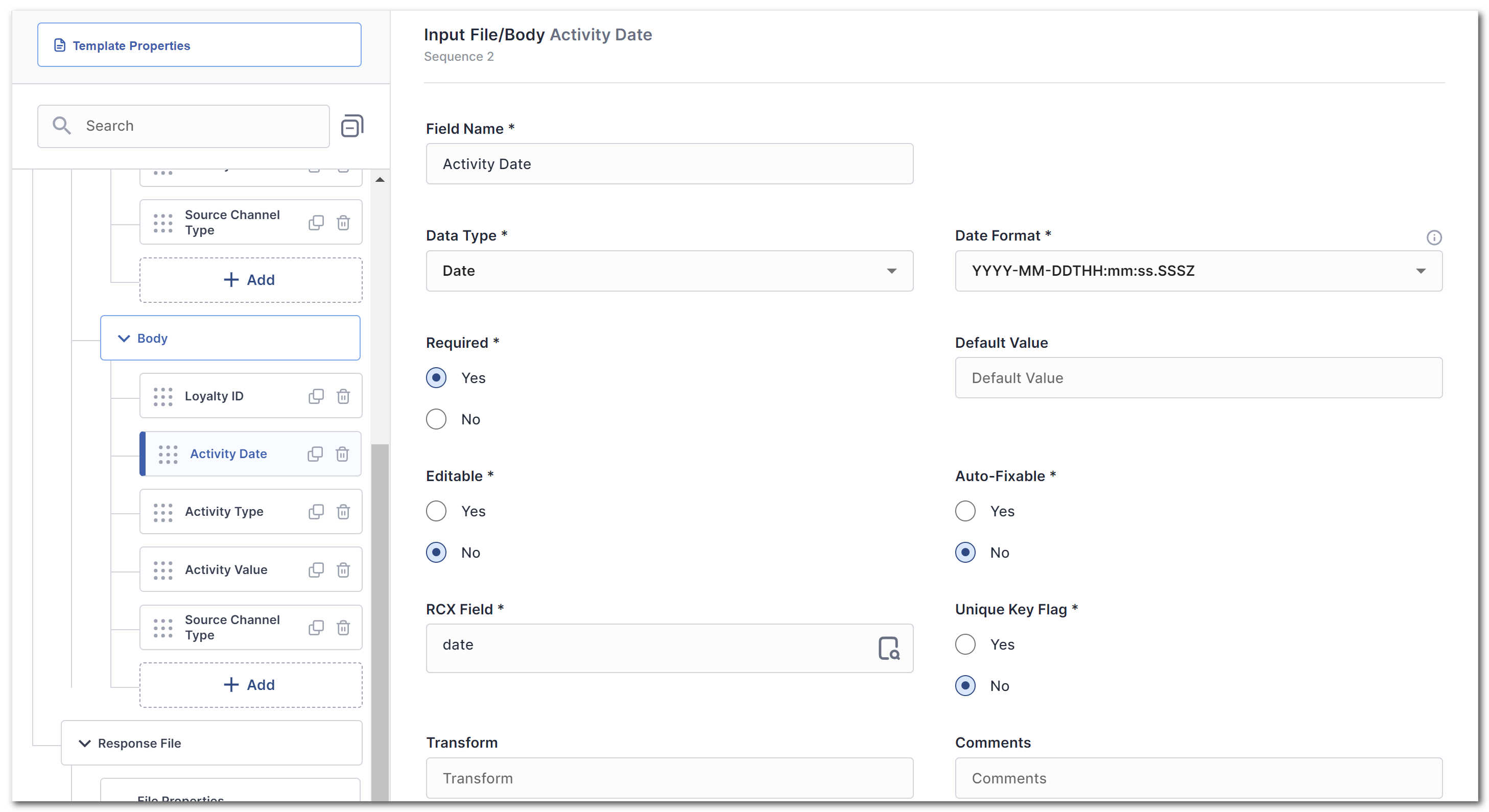This screenshot has height=812, width=1489.
Task: Delete the Activity Date field
Action: (x=342, y=454)
